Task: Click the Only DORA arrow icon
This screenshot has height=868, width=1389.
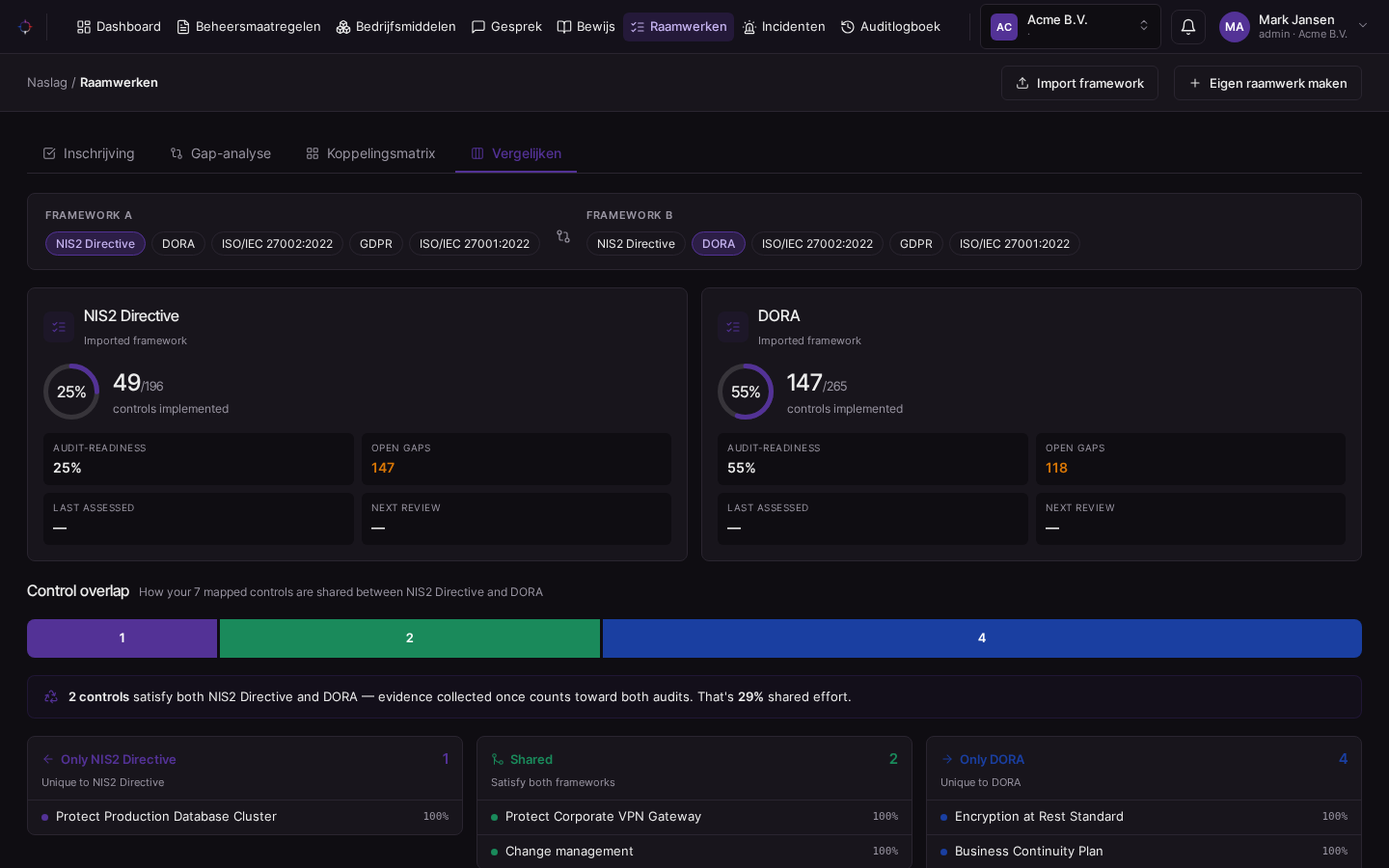Action: [x=947, y=759]
